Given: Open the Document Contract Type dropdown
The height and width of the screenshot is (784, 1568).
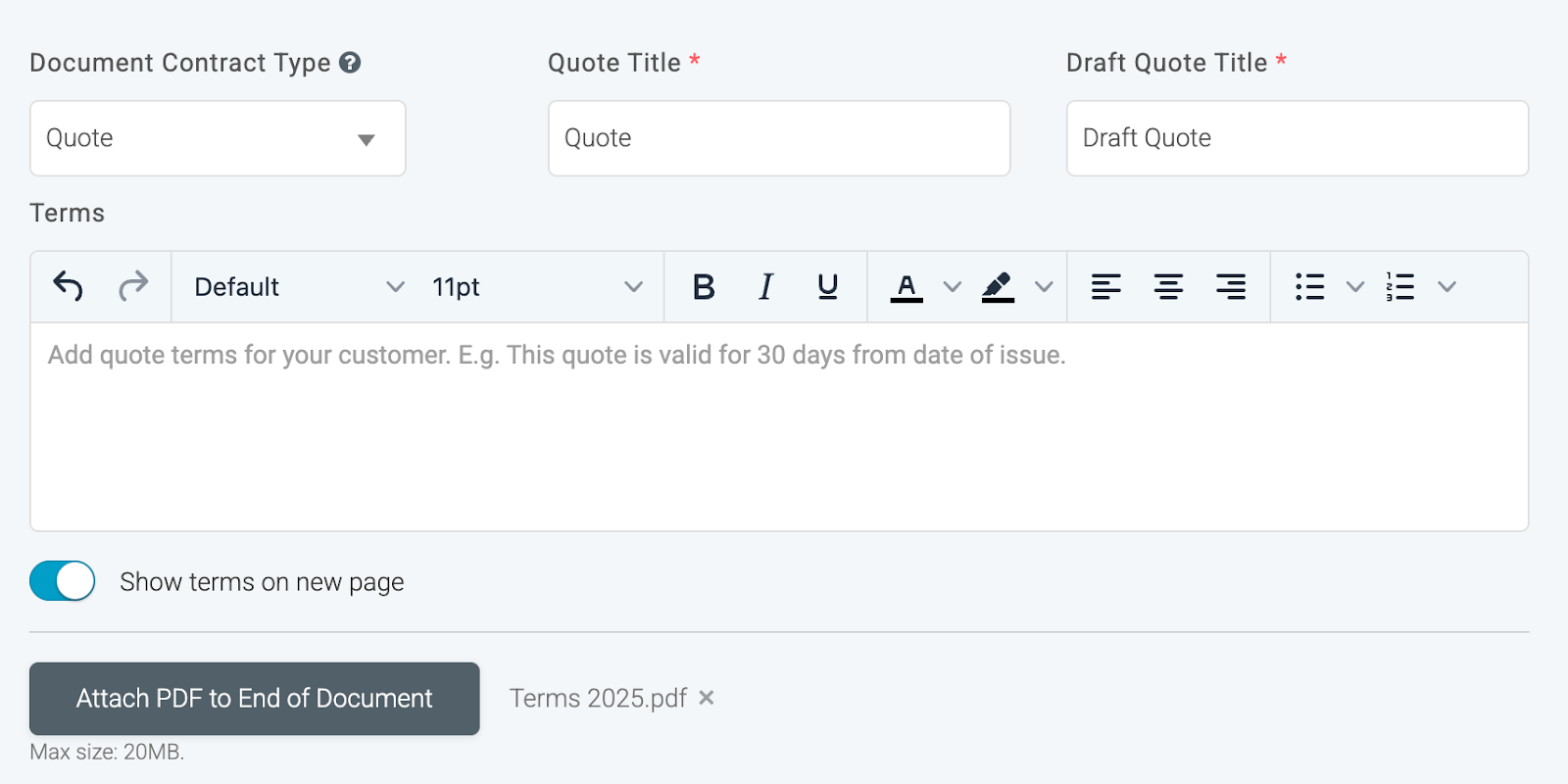Looking at the screenshot, I should 218,138.
